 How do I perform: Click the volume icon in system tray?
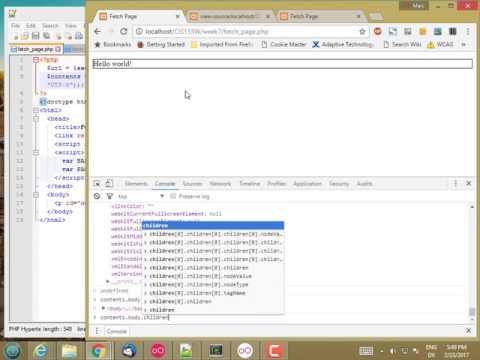[393, 351]
